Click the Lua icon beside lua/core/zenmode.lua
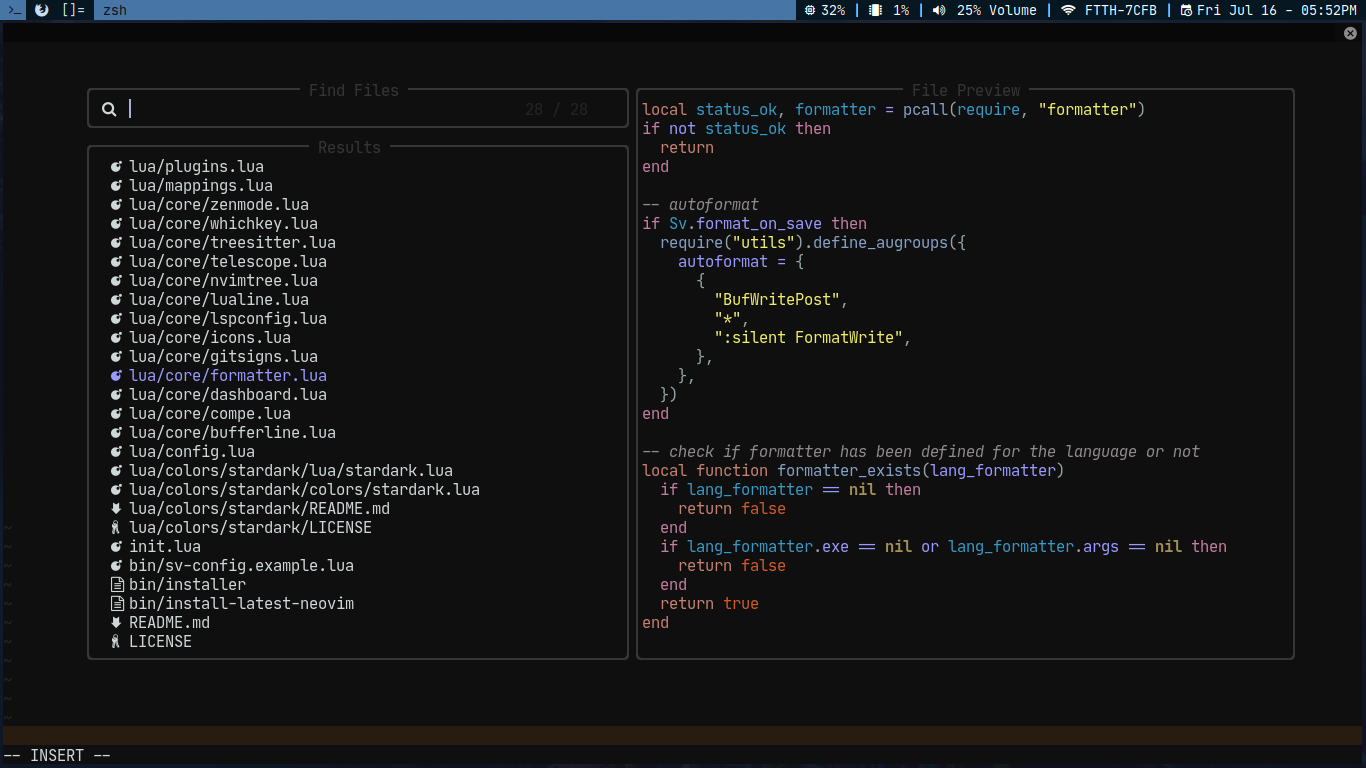The width and height of the screenshot is (1366, 768). click(116, 205)
